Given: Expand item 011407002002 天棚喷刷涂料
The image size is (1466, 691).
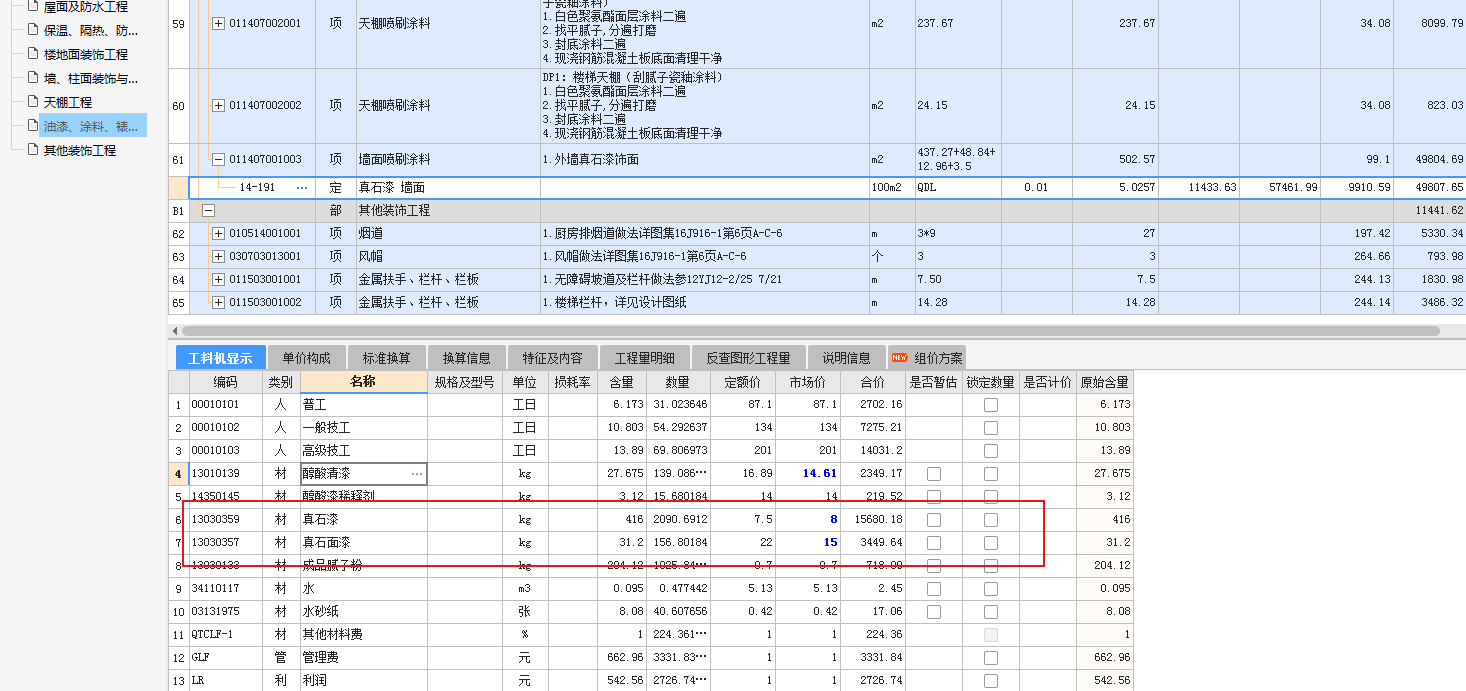Looking at the screenshot, I should pyautogui.click(x=219, y=105).
